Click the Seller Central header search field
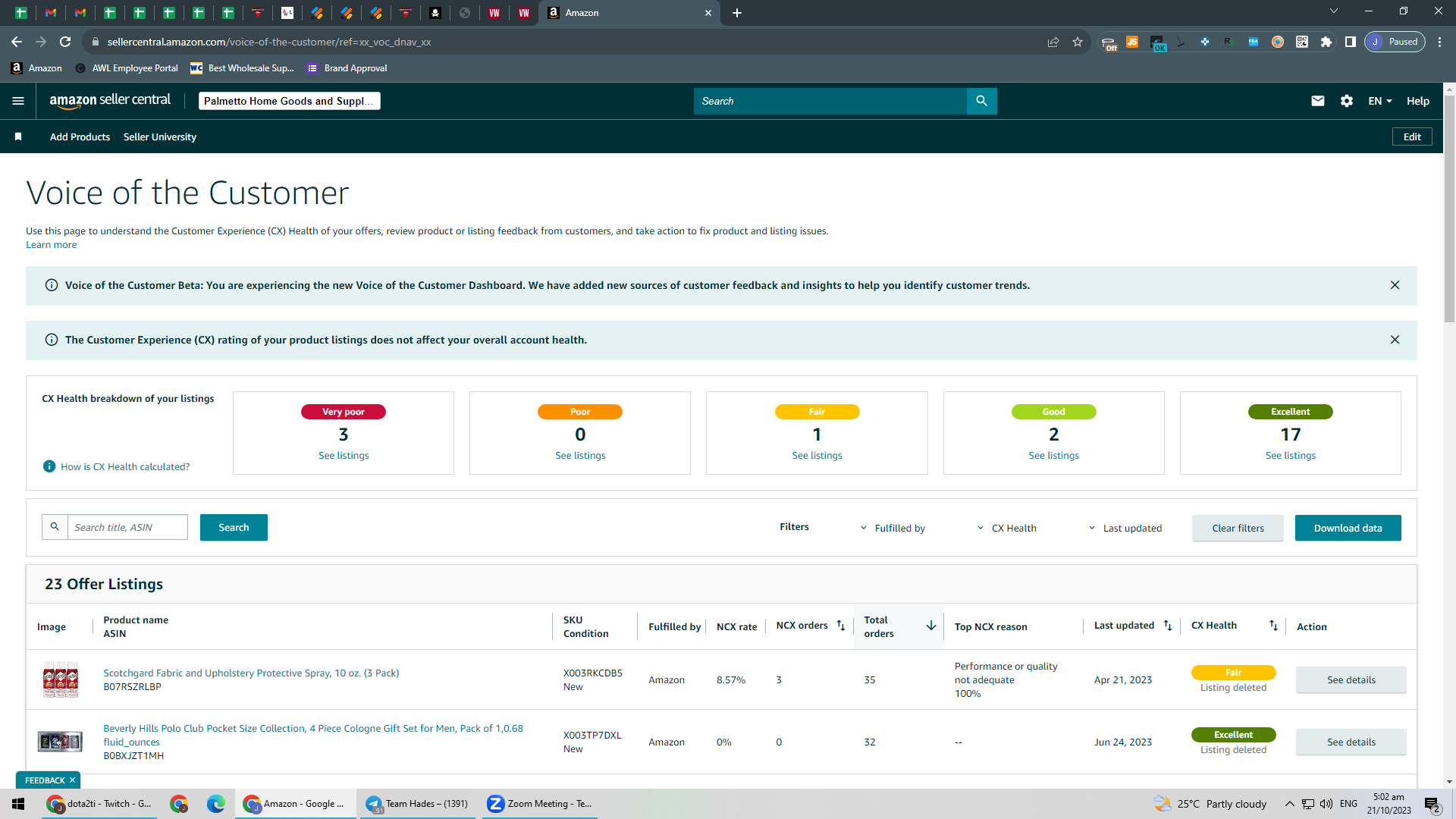 [830, 101]
